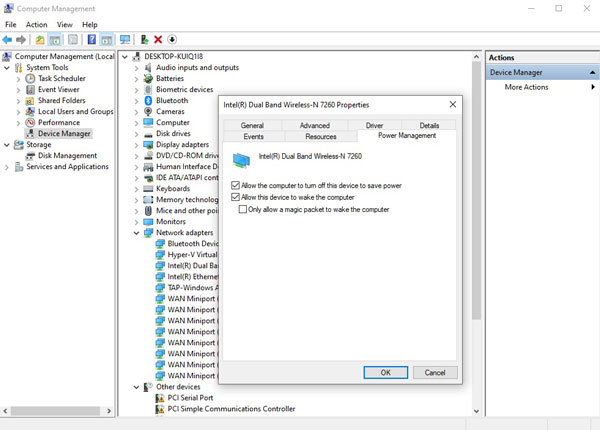Click the Event Viewer icon
This screenshot has height=430, width=600.
pos(30,90)
